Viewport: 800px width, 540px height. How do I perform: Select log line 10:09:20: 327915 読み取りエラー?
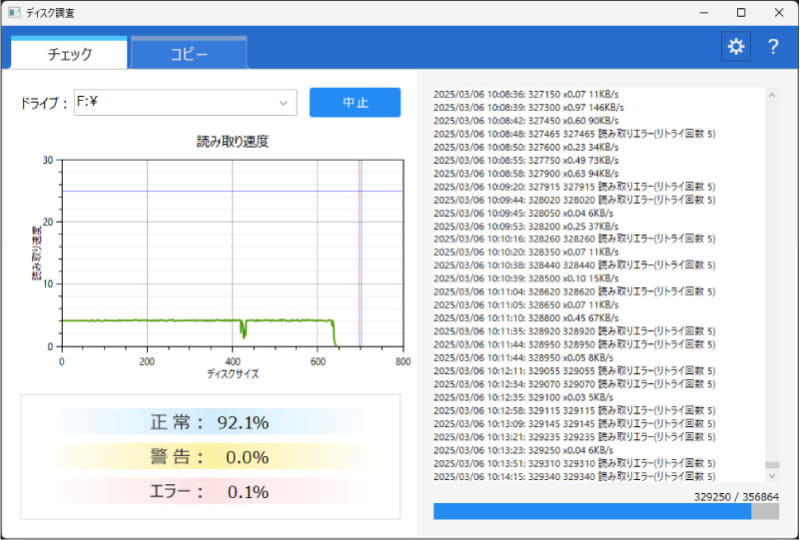(x=574, y=187)
